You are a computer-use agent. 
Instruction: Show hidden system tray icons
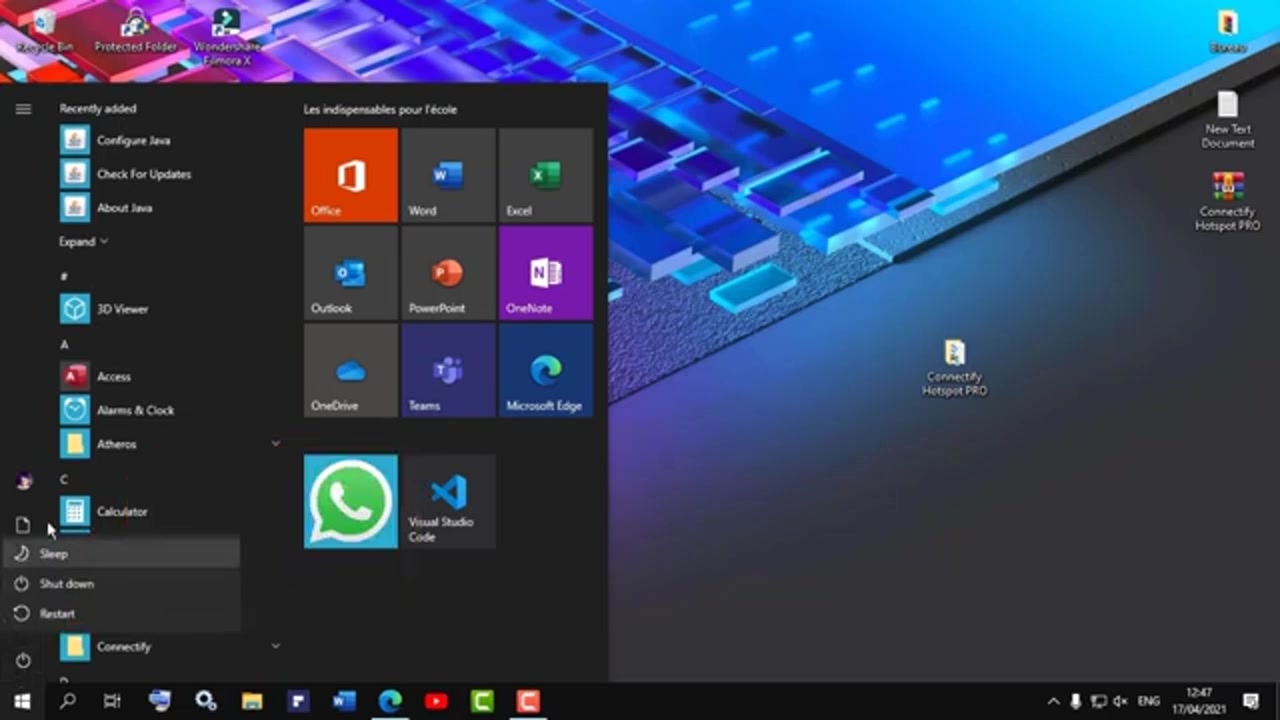[x=1054, y=701]
